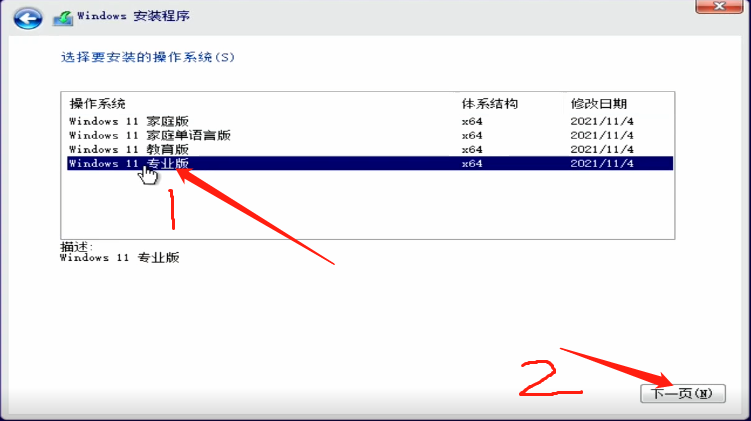Screen dimensions: 751x421
Task: Select Windows 11 家庭版 row
Action: 370,121
